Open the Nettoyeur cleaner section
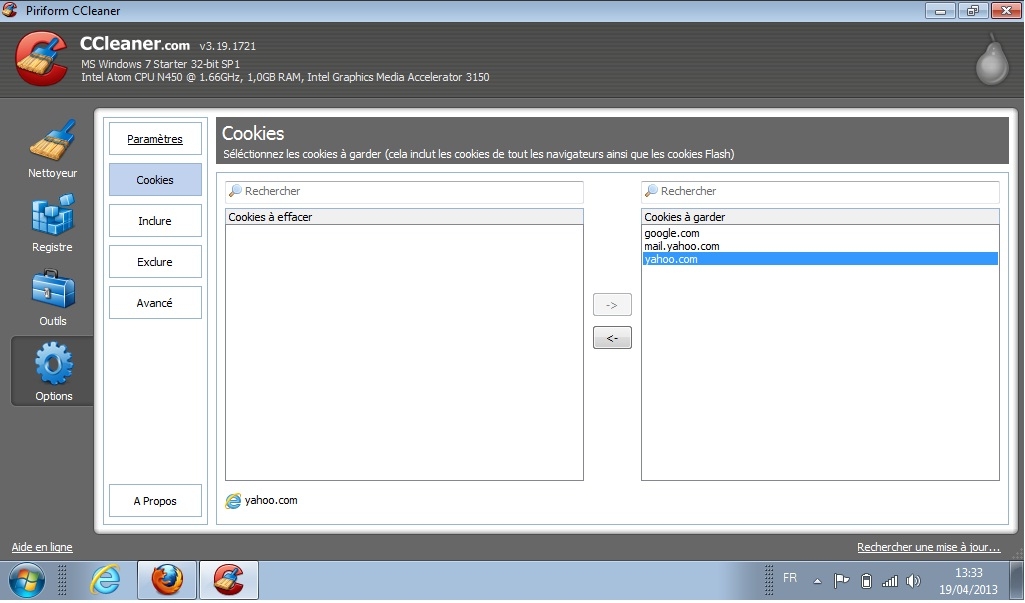1025x603 pixels. [52, 148]
